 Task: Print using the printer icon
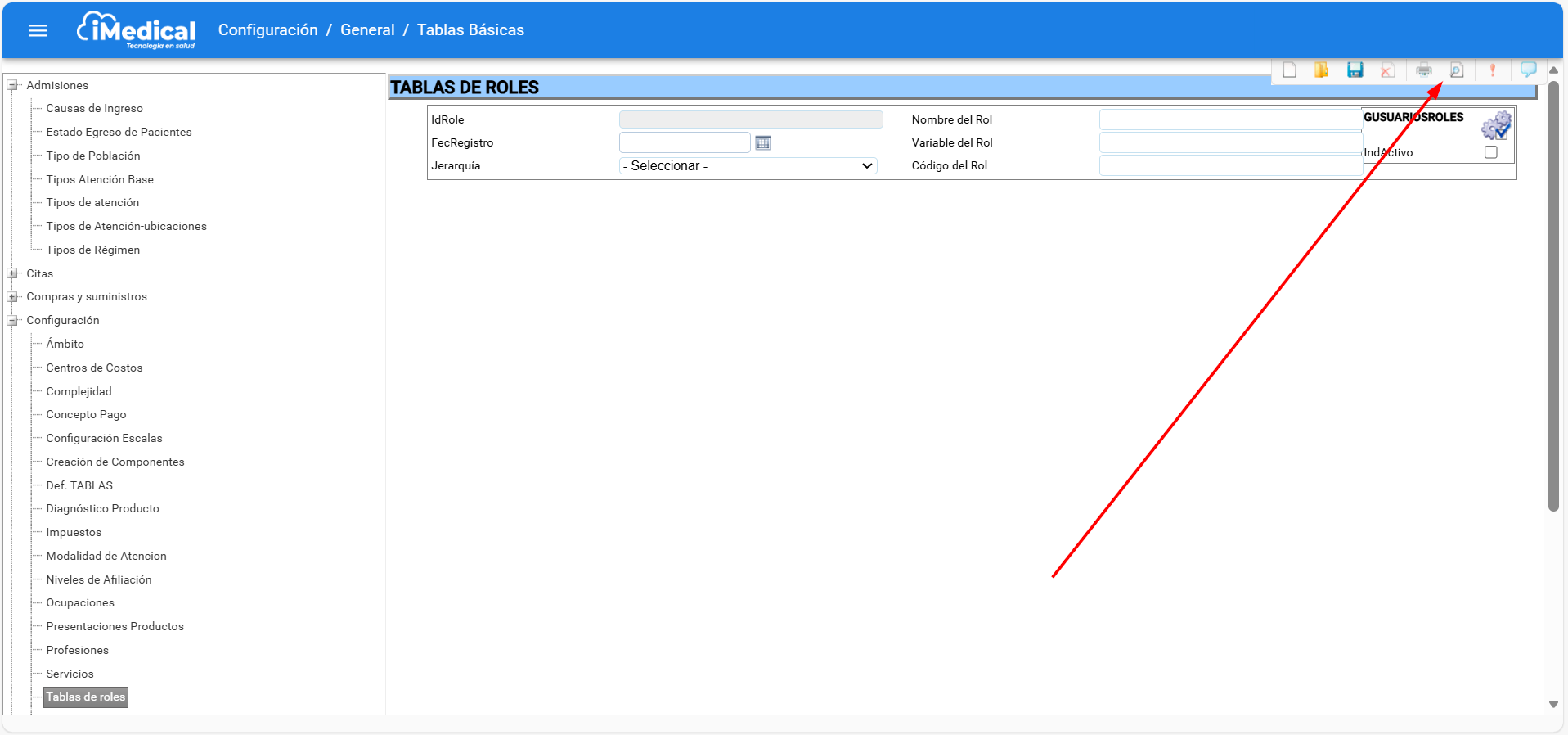[x=1424, y=70]
